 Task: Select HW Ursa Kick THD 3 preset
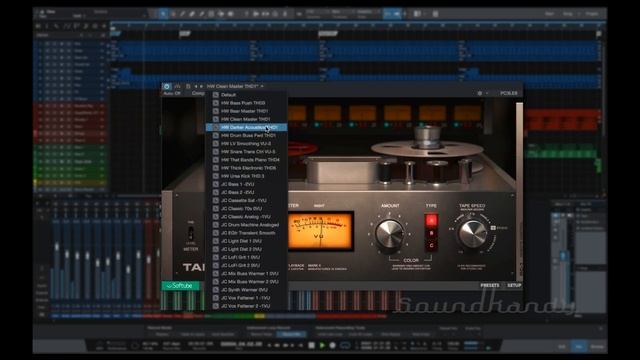(x=247, y=176)
